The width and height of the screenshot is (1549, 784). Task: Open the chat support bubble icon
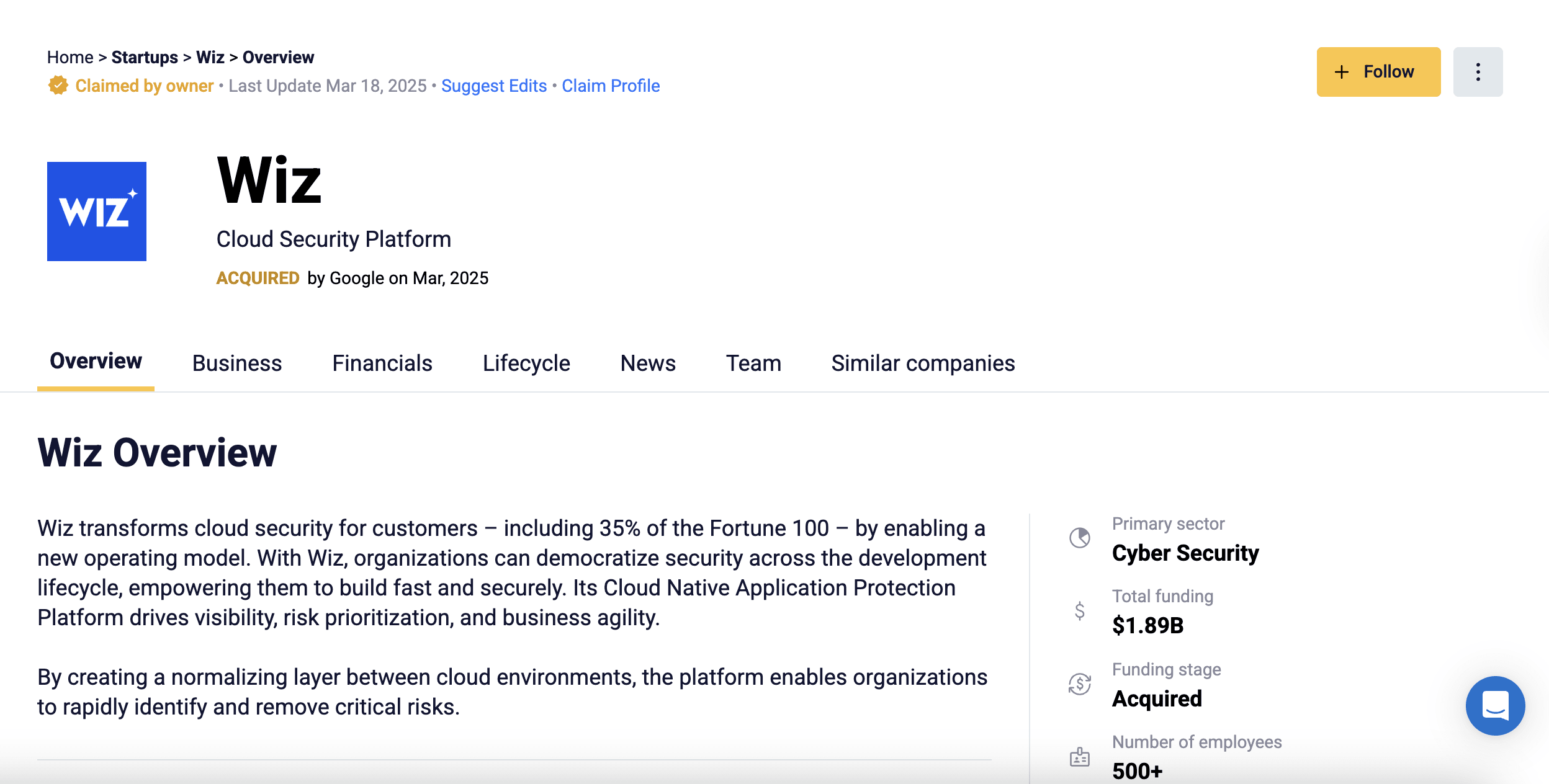point(1494,705)
